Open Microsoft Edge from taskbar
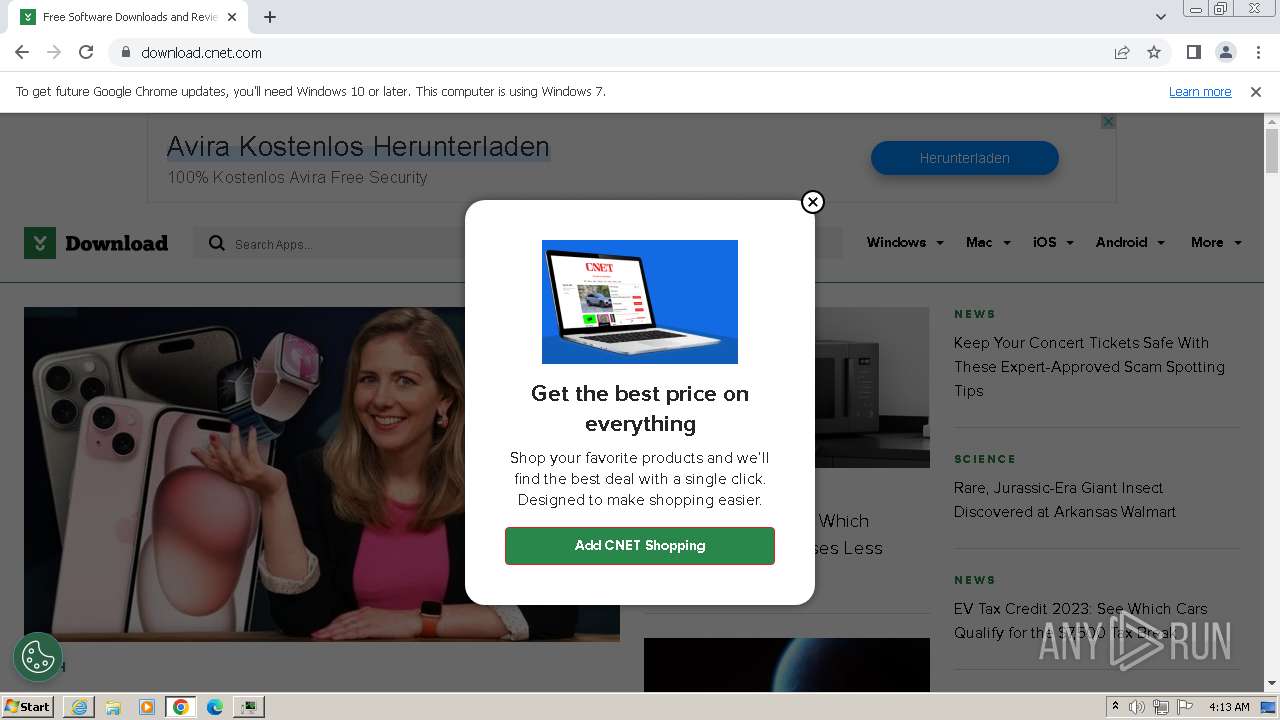The height and width of the screenshot is (720, 1280). [x=215, y=707]
